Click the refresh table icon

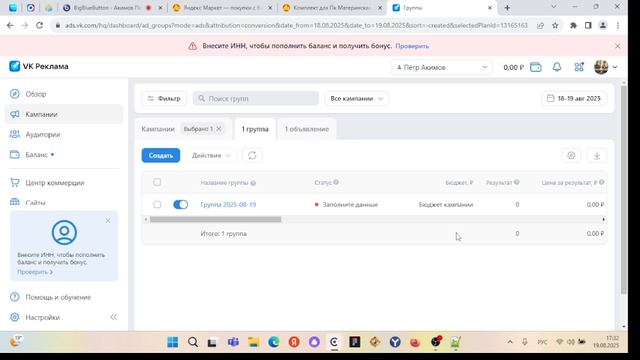coord(252,156)
